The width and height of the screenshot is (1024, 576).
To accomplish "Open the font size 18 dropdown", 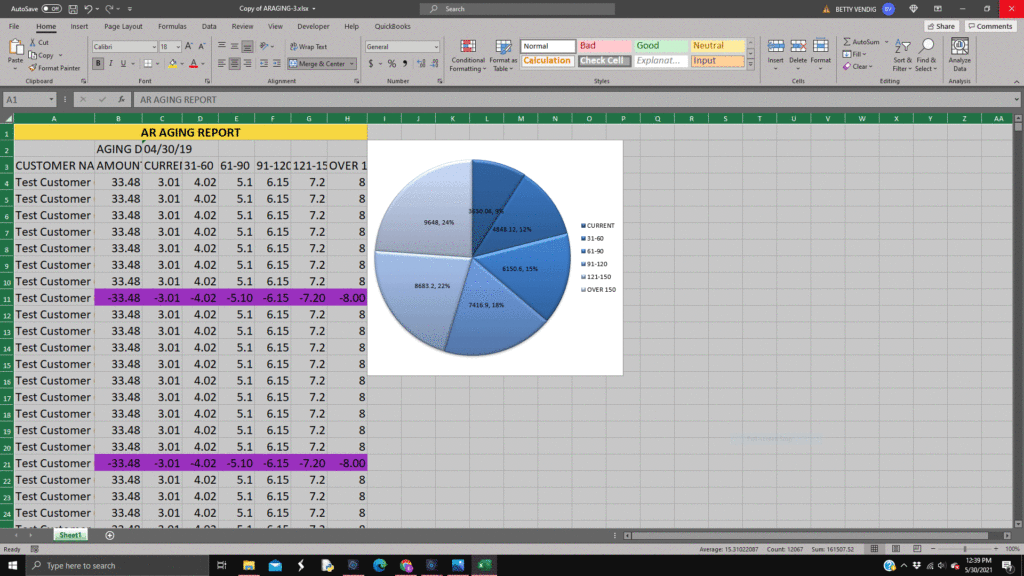I will pyautogui.click(x=178, y=47).
